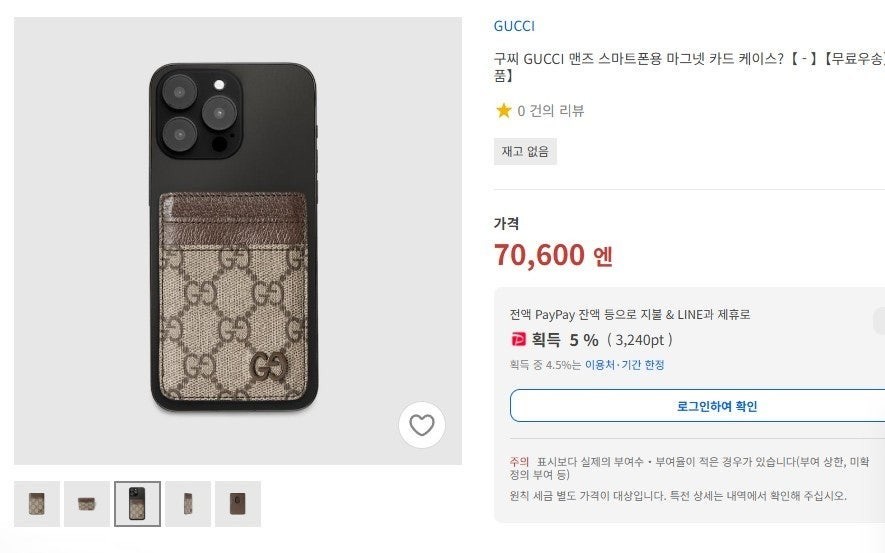Click the red 주의 caution label
Screen dimensions: 885x553
[x=519, y=461]
